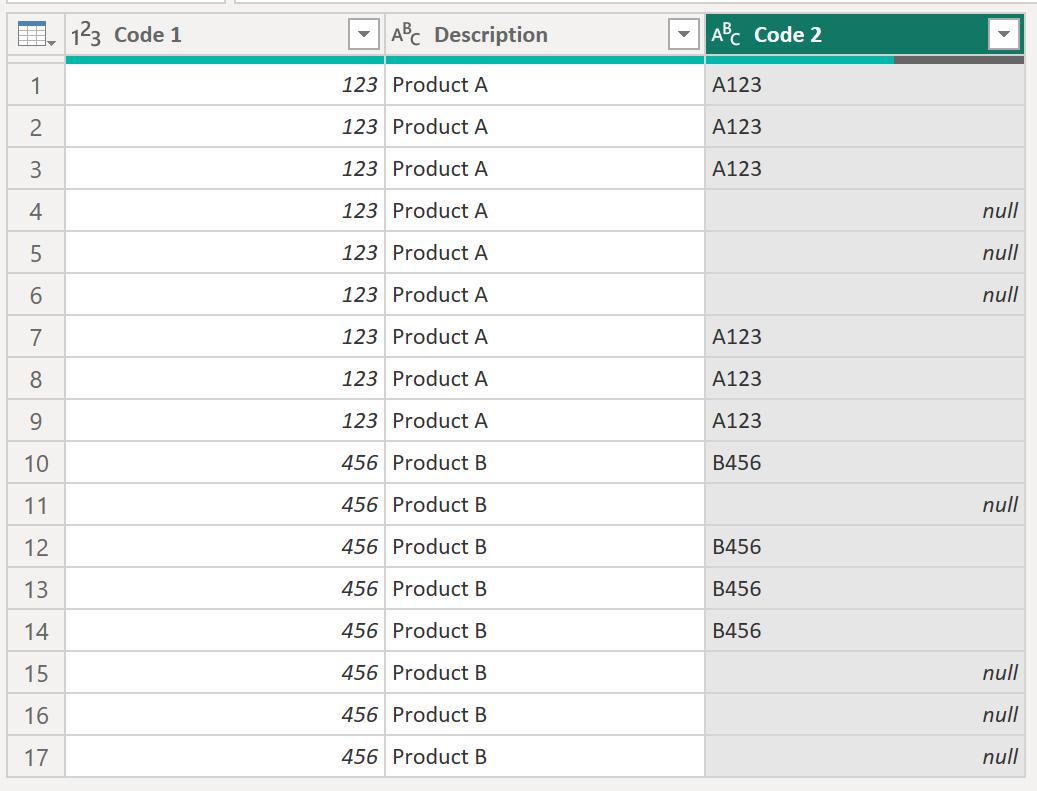Click the 456 Code 1 cell in row 16

[x=225, y=715]
